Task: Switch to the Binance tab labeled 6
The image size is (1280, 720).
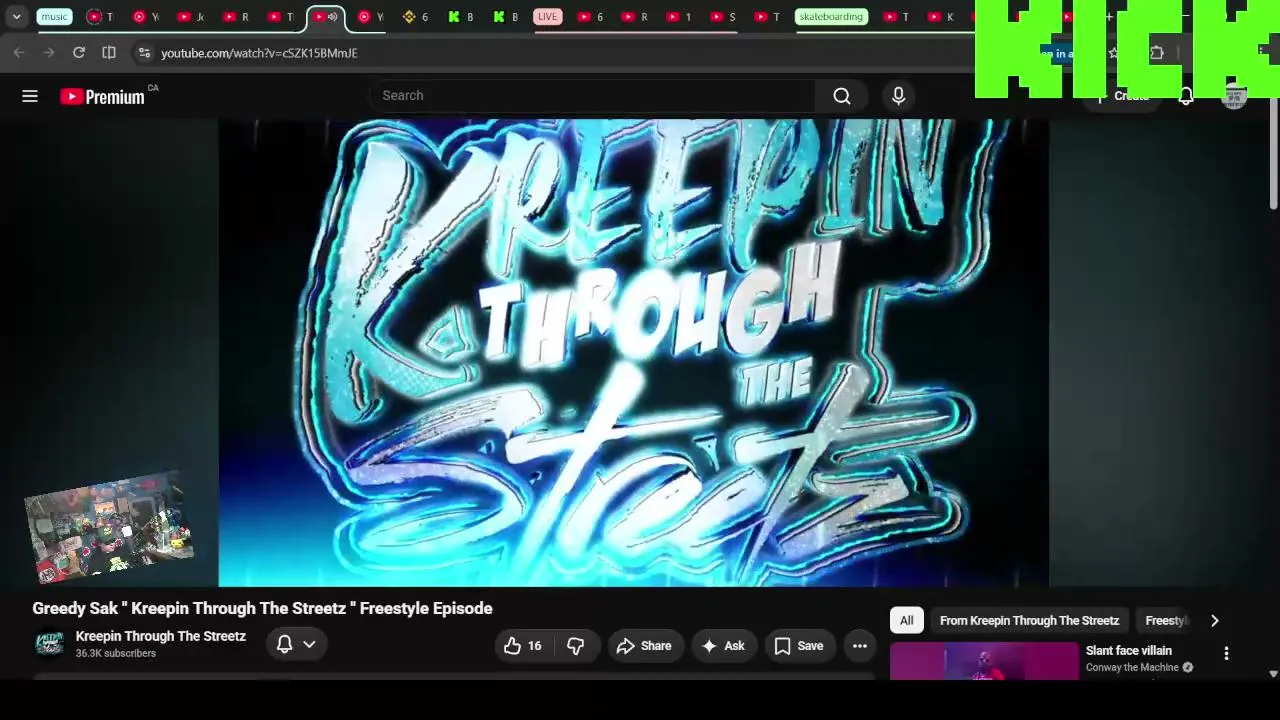Action: pyautogui.click(x=414, y=17)
